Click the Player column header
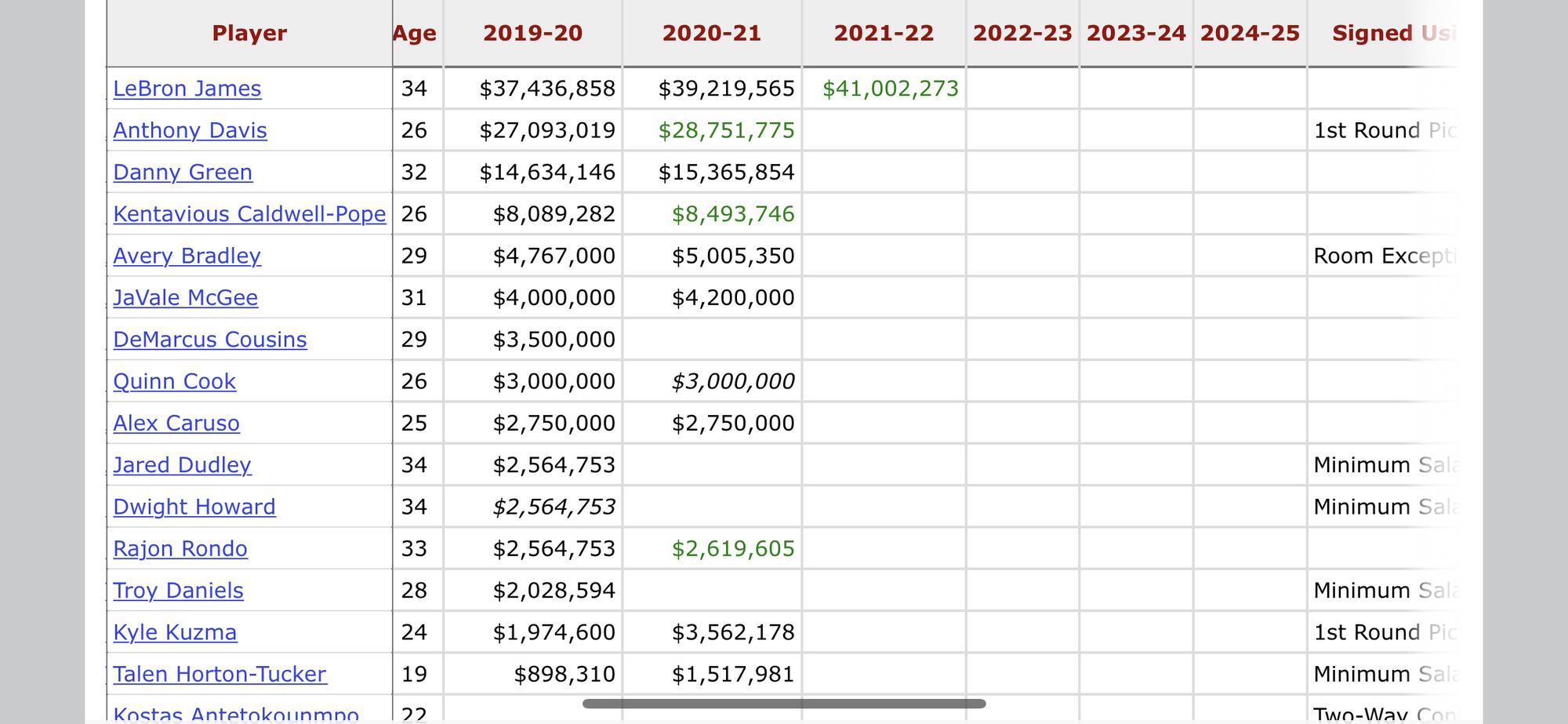This screenshot has width=1568, height=724. tap(249, 33)
